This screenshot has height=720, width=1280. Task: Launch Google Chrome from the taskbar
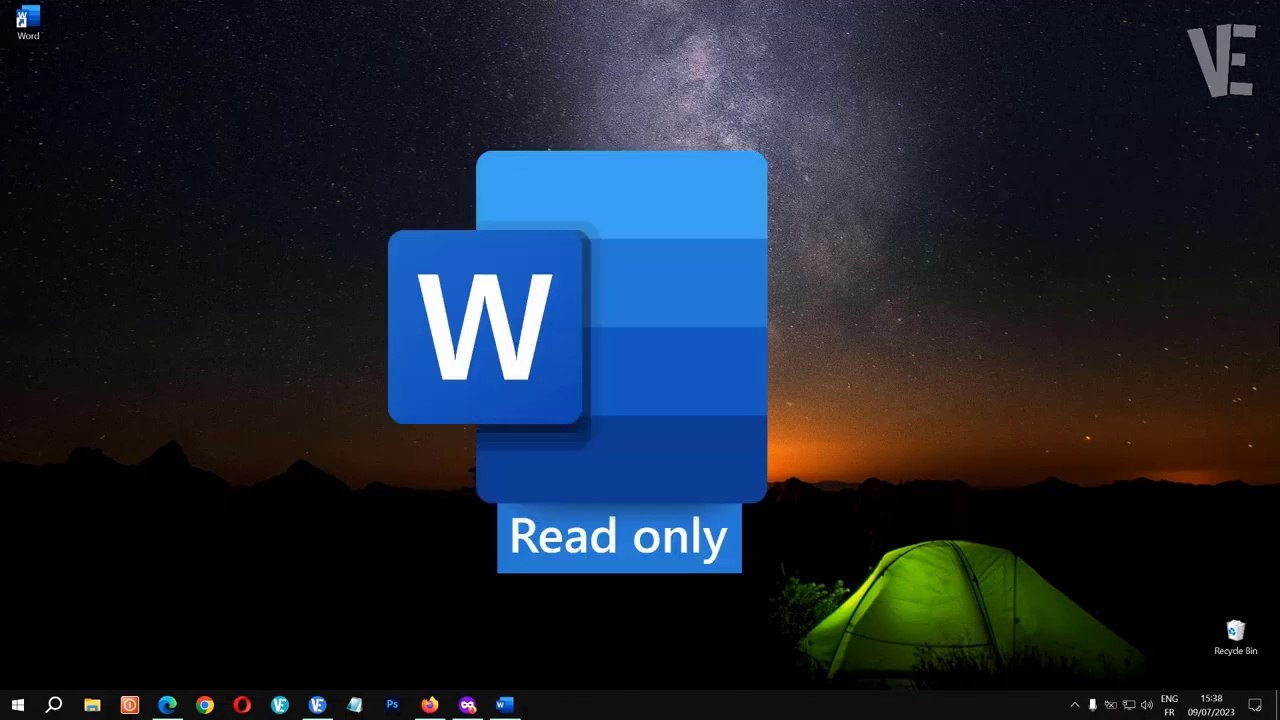click(x=205, y=705)
